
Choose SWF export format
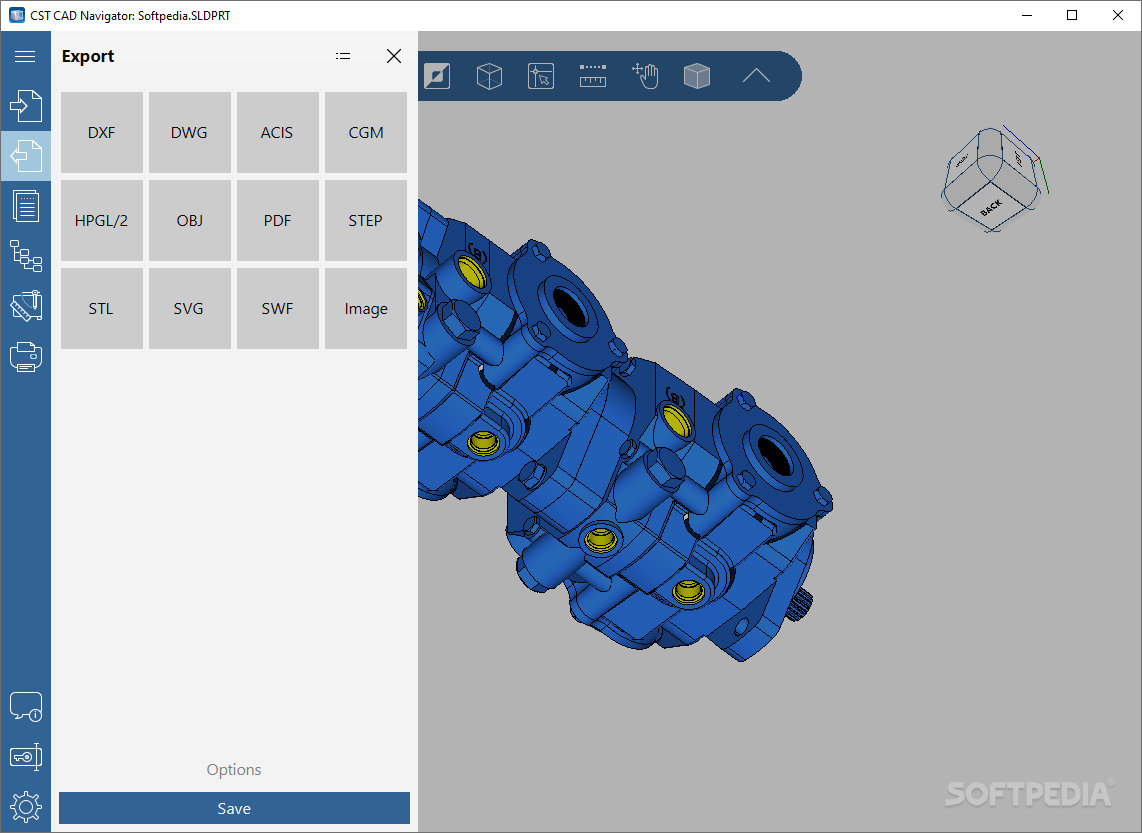coord(277,309)
